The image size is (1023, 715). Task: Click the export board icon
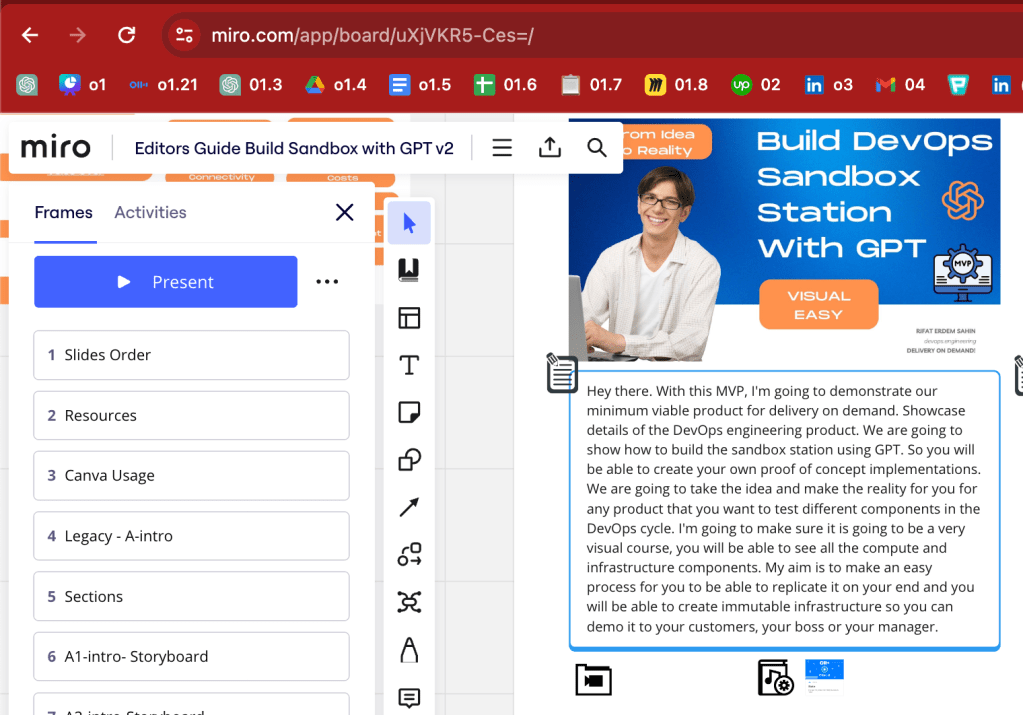tap(549, 148)
